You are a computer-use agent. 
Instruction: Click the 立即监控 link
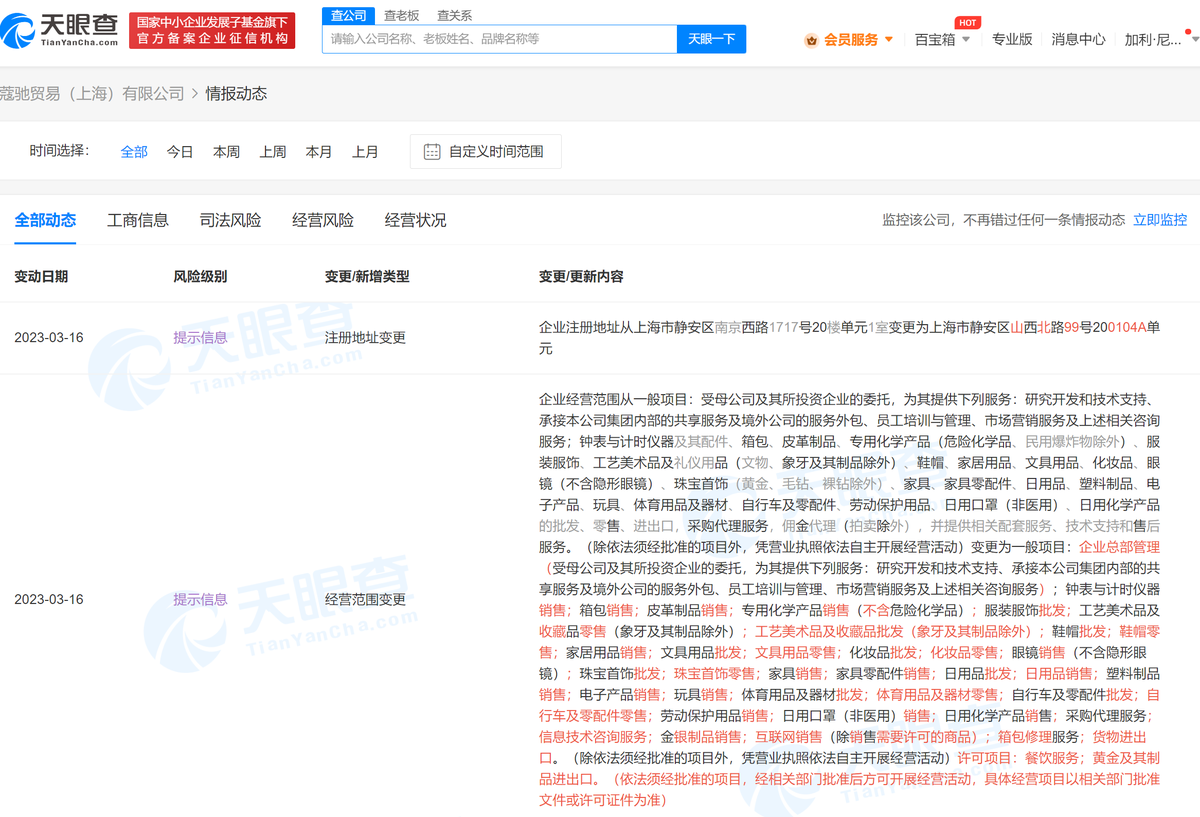(1160, 220)
